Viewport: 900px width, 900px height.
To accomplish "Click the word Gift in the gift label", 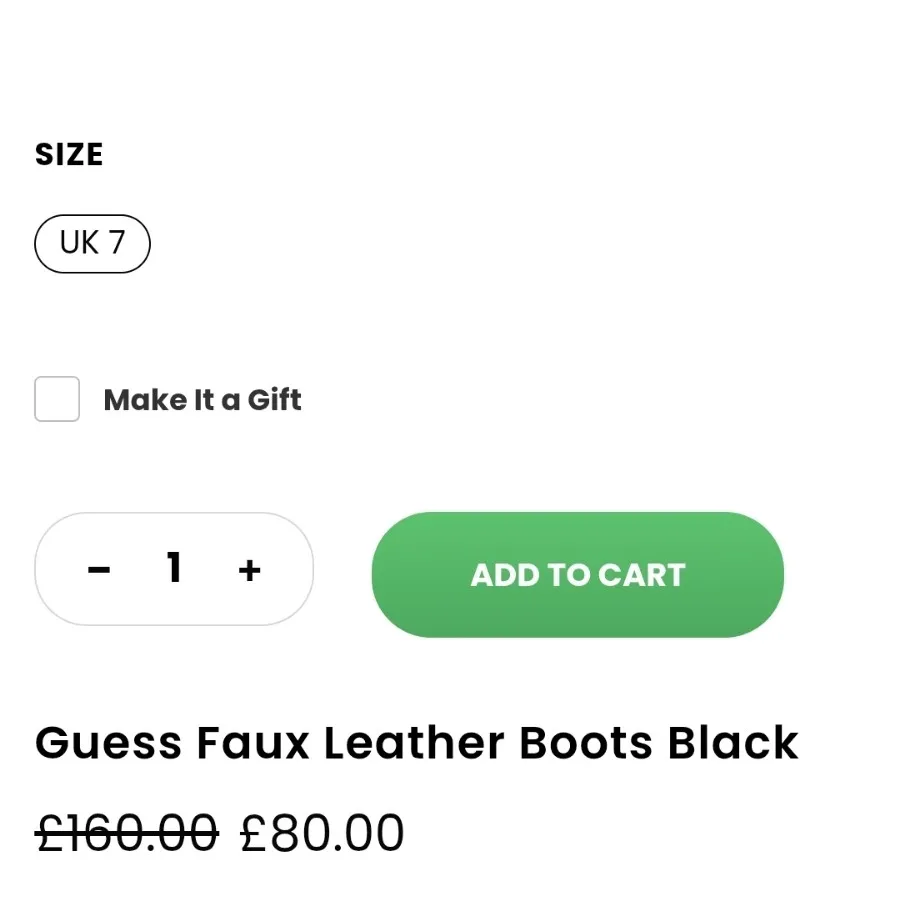I will click(274, 399).
